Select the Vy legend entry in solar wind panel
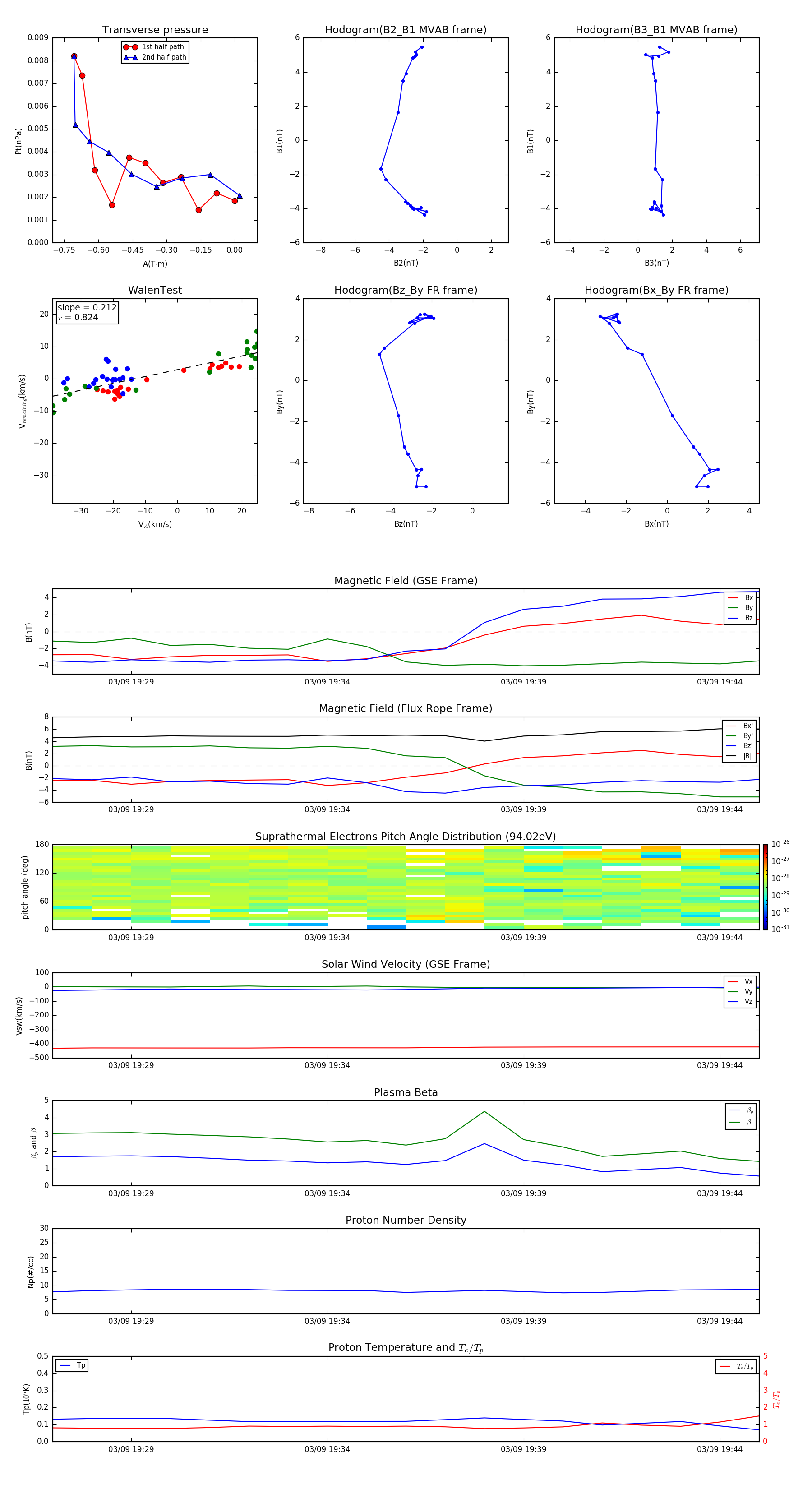The width and height of the screenshot is (812, 1489). tap(740, 991)
